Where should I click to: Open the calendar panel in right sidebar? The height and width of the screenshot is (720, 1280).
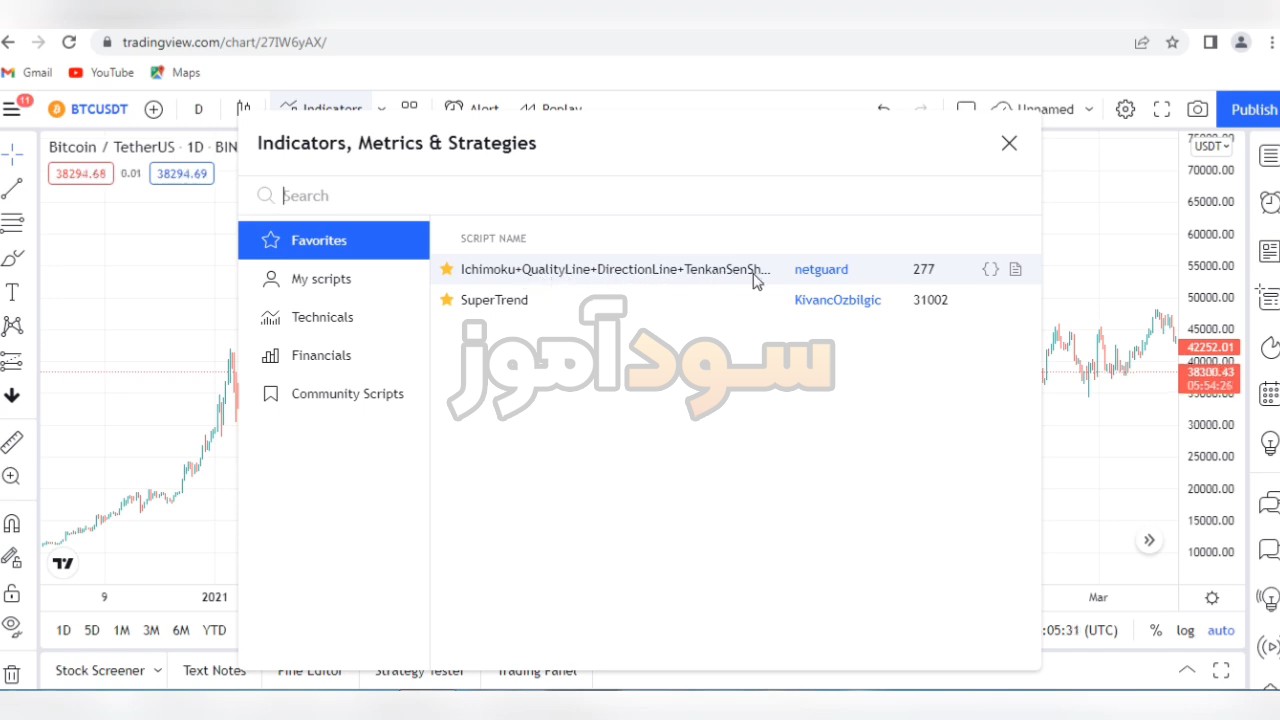coord(1269,393)
